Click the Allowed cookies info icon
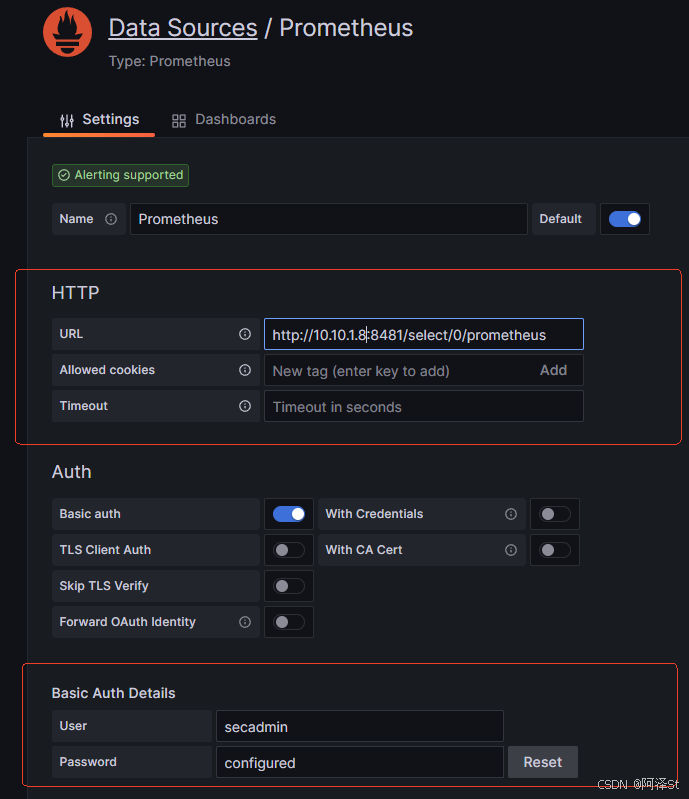 (x=245, y=370)
